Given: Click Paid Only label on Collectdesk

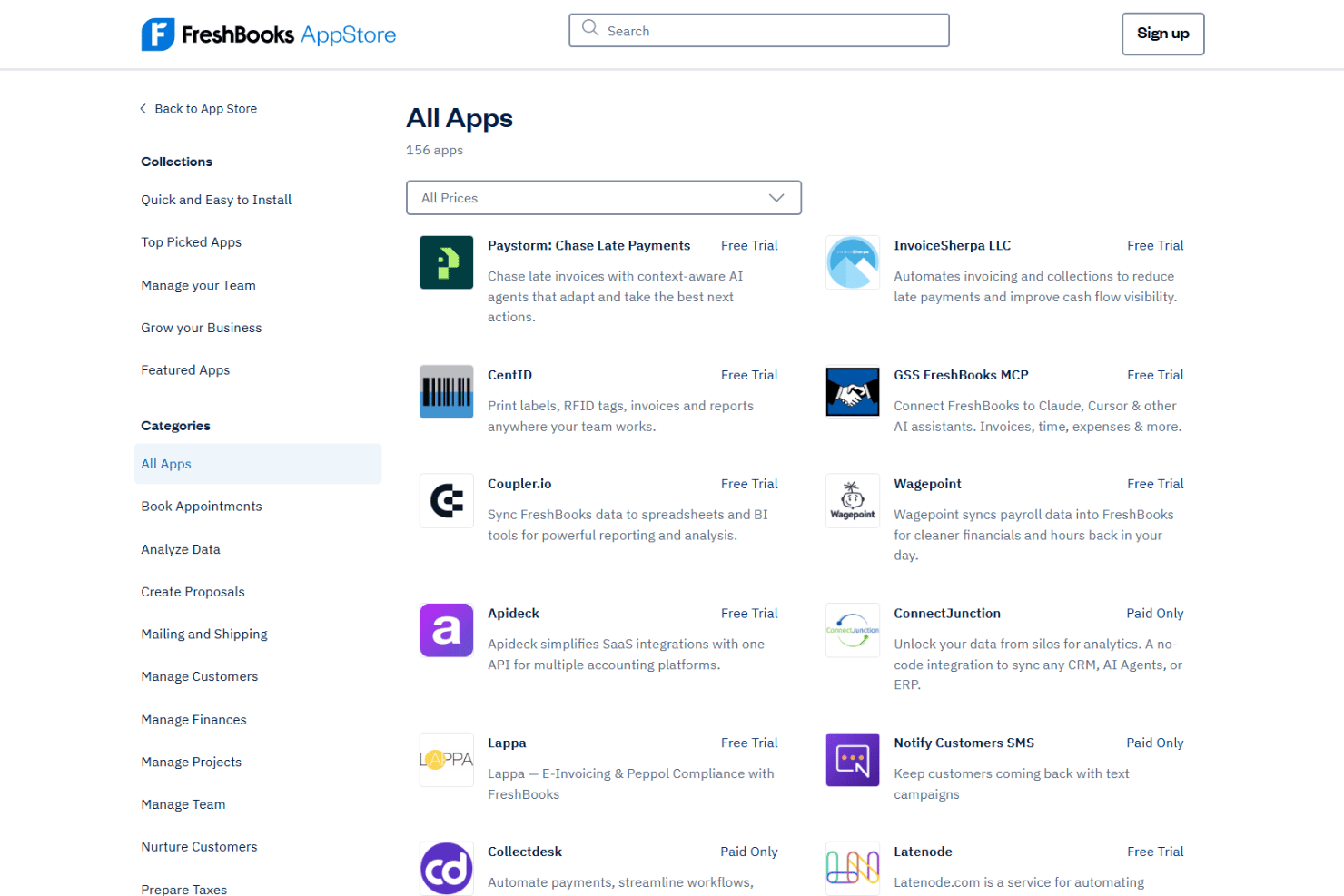Looking at the screenshot, I should point(749,852).
